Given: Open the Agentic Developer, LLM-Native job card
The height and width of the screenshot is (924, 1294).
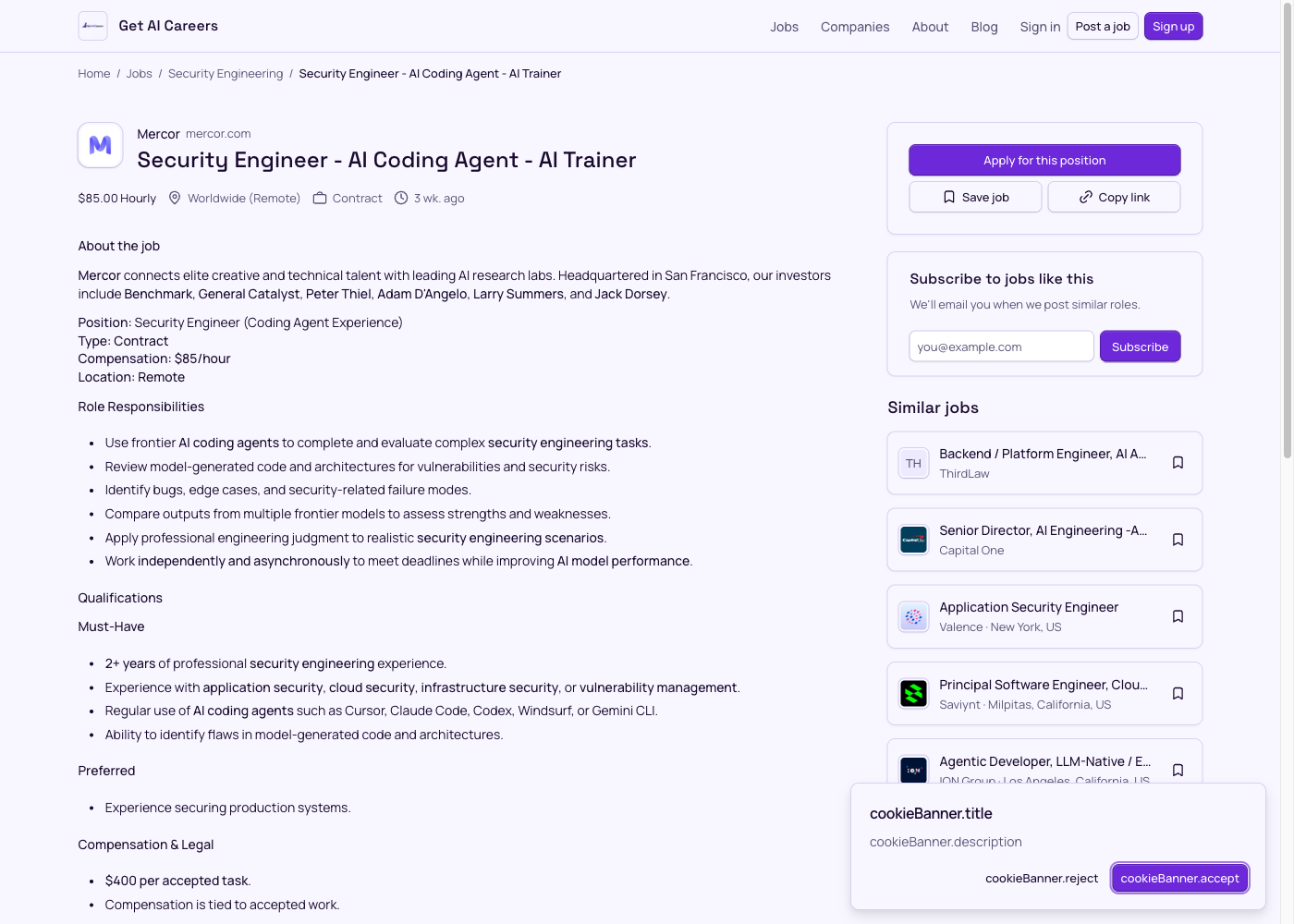Looking at the screenshot, I should click(1044, 761).
